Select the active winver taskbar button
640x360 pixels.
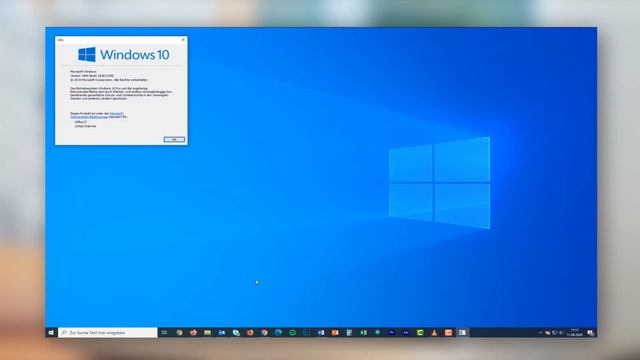click(462, 333)
